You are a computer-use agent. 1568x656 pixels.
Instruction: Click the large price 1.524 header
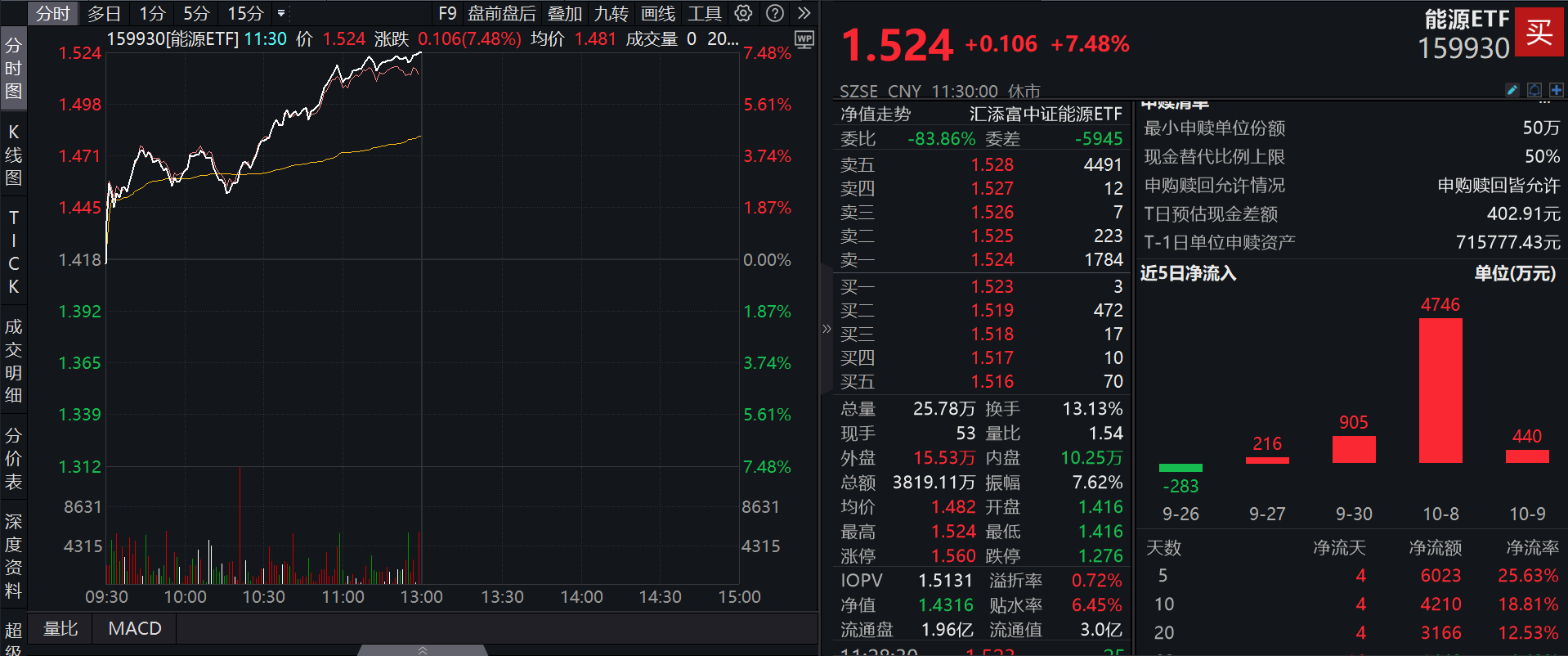pos(897,45)
